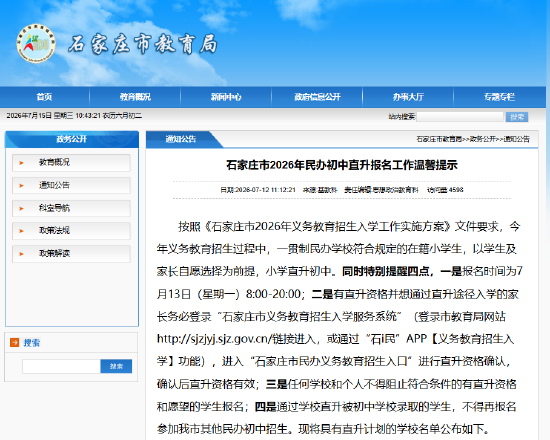Click the Shijiazhuang Education Bureau logo emblem

coord(36,44)
